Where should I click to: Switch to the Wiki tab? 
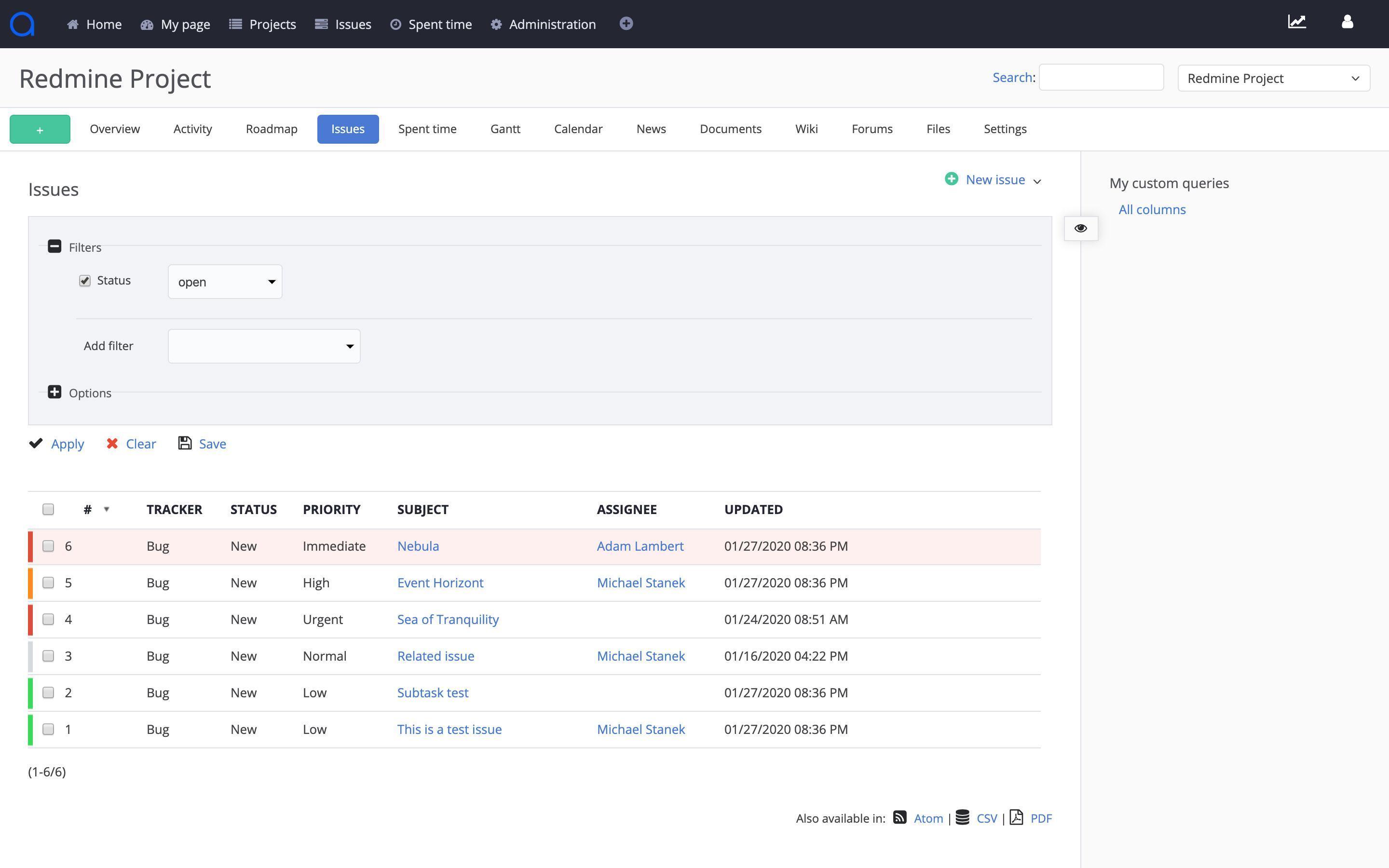click(806, 129)
